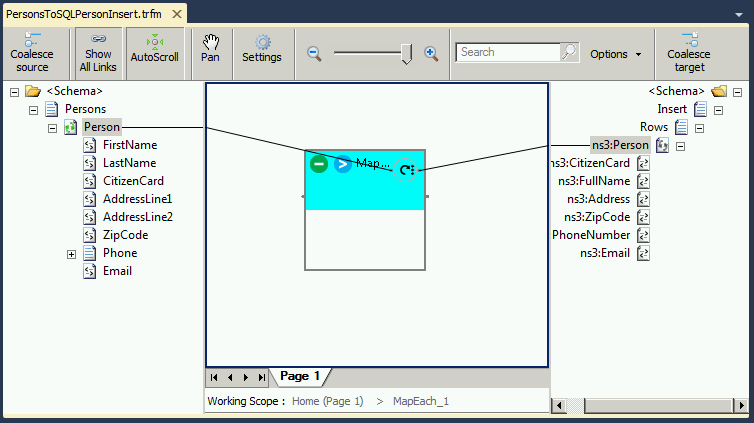The image size is (754, 423).
Task: Click into the Search input field
Action: 508,53
